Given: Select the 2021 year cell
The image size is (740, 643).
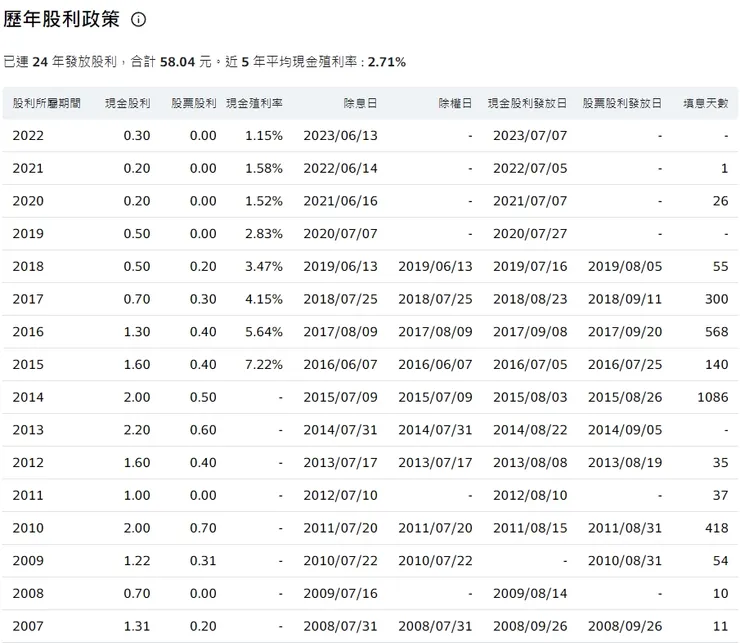Looking at the screenshot, I should point(28,169).
